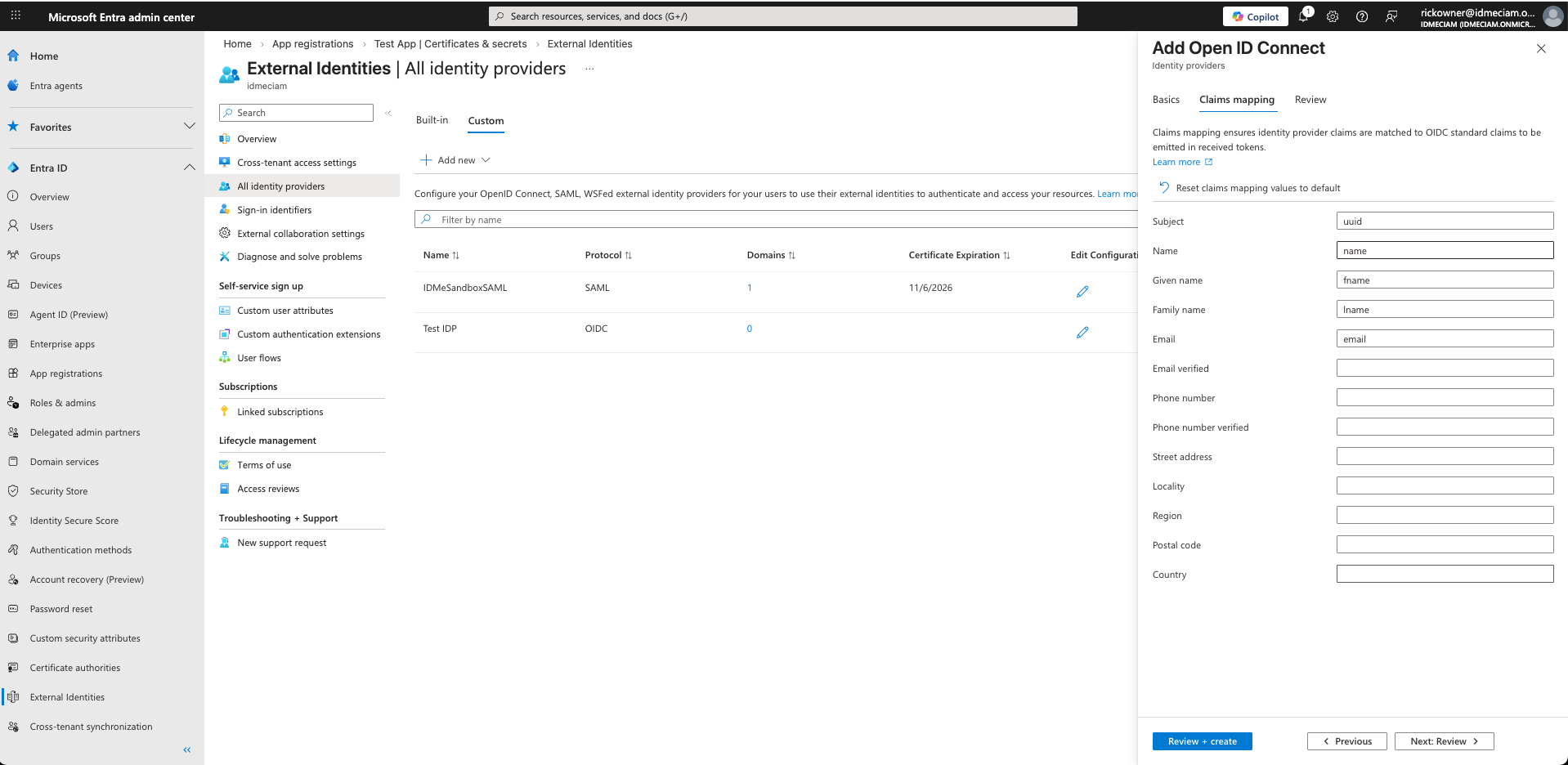This screenshot has height=765, width=1568.
Task: Collapse the Entra ID section
Action: pyautogui.click(x=189, y=168)
